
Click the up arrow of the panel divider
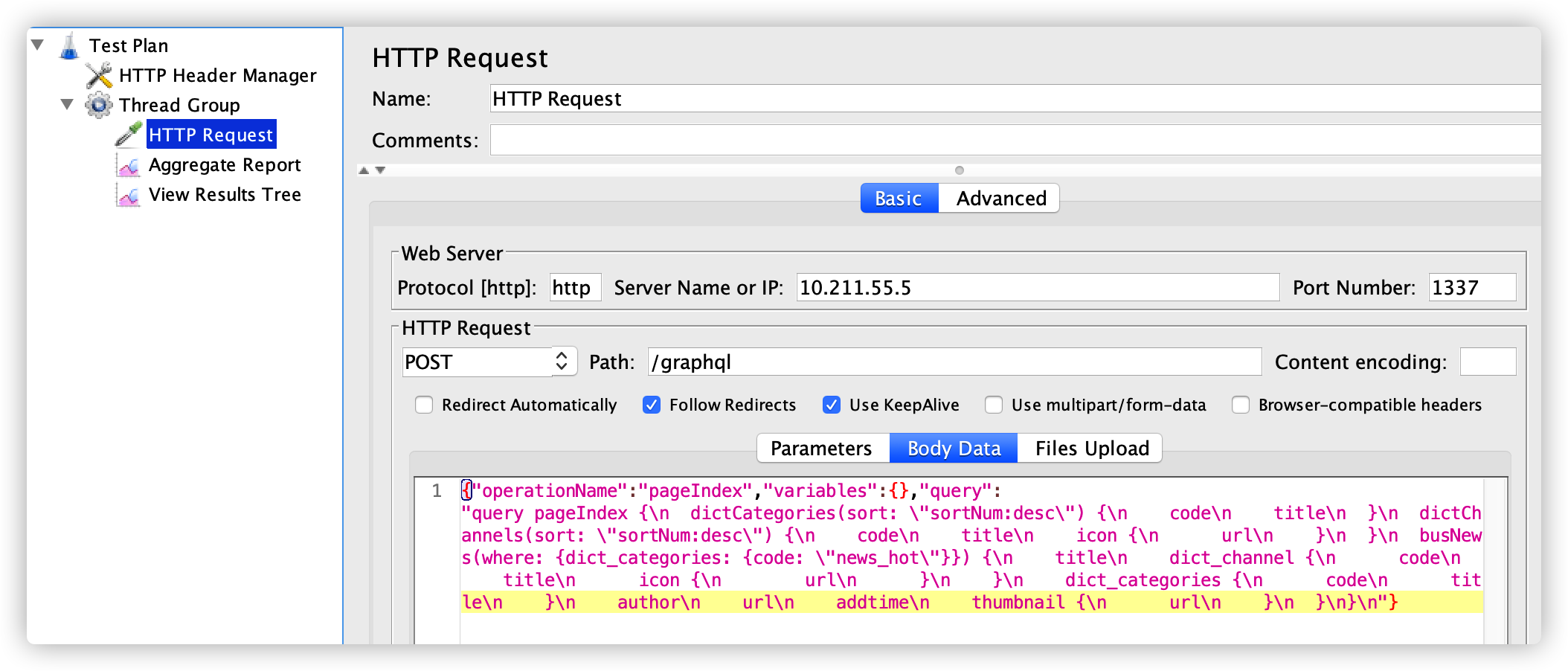click(x=364, y=170)
